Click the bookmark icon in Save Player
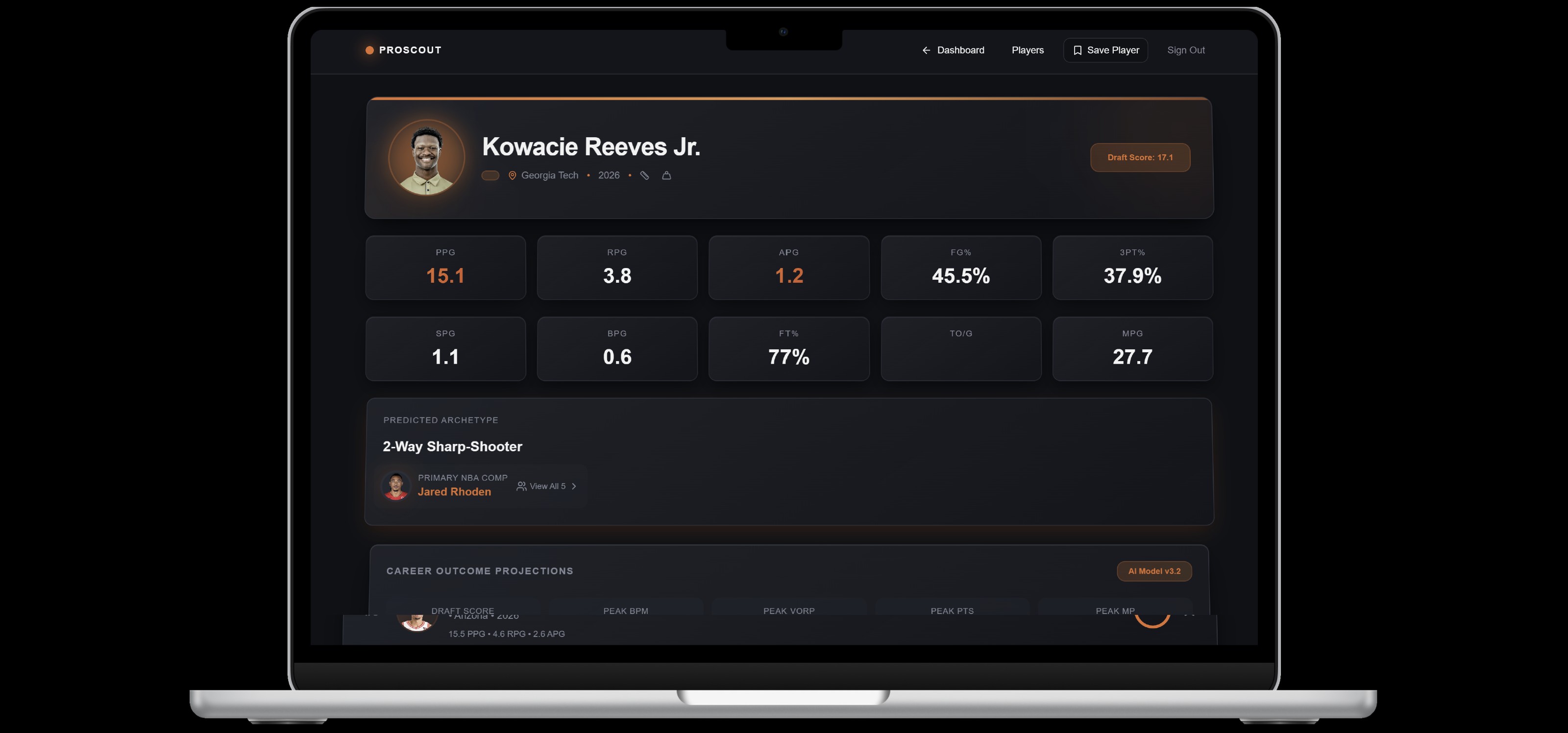The image size is (1568, 733). pos(1078,50)
